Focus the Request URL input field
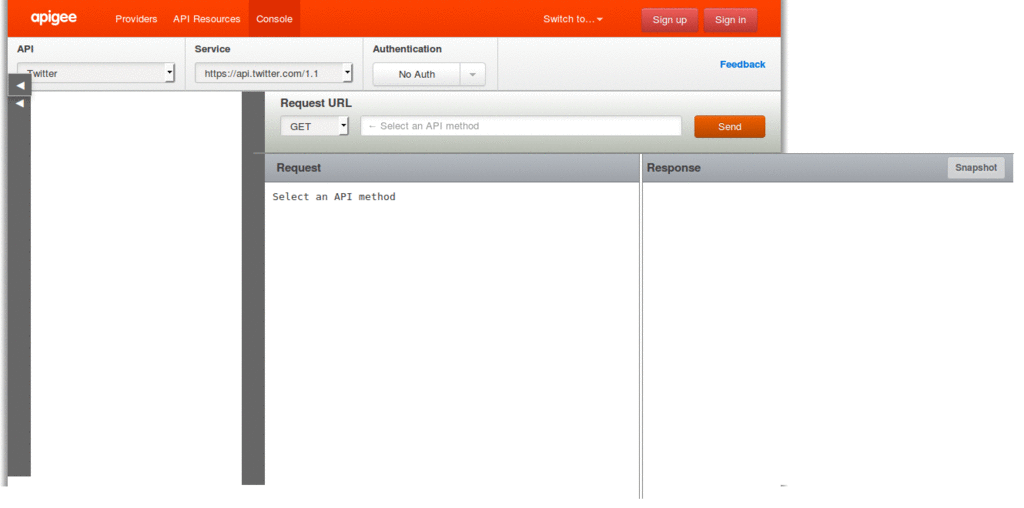The height and width of the screenshot is (508, 1024). pos(521,126)
